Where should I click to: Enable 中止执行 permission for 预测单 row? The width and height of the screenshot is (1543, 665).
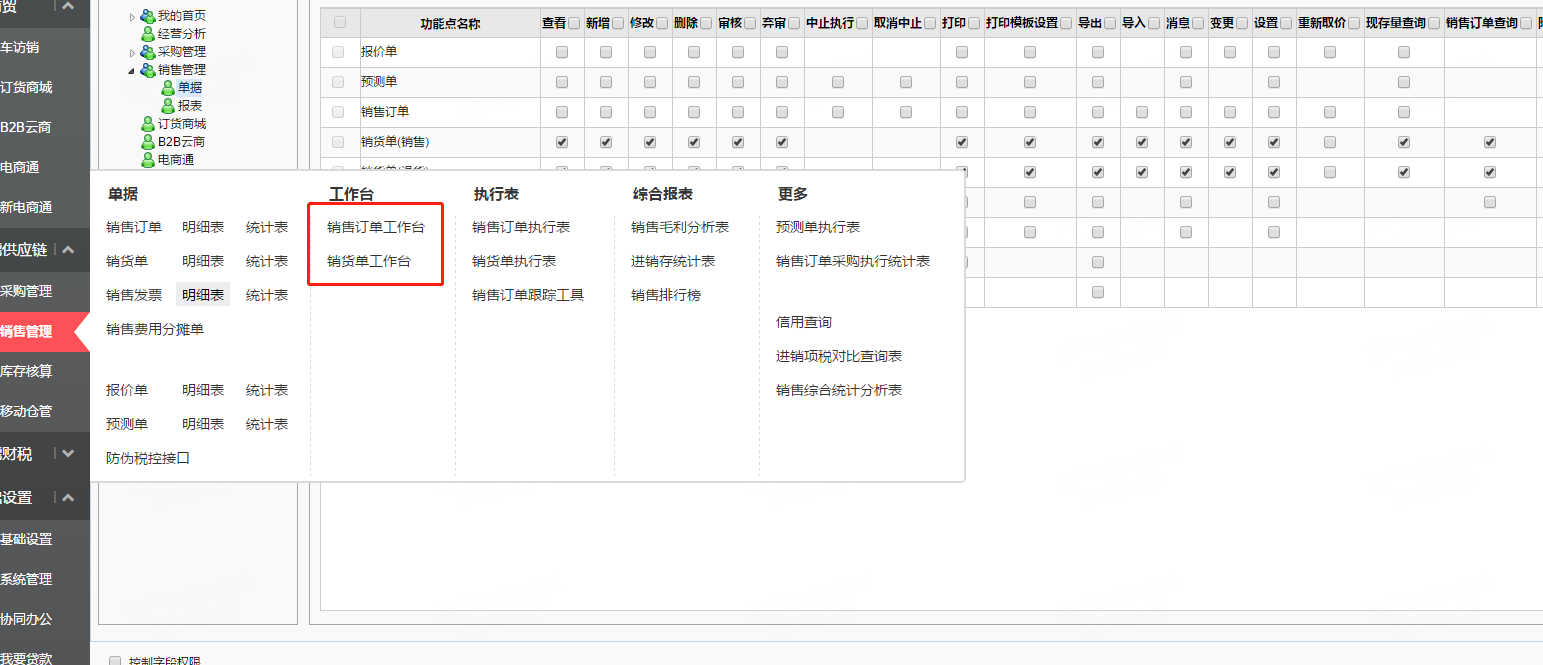coord(838,82)
